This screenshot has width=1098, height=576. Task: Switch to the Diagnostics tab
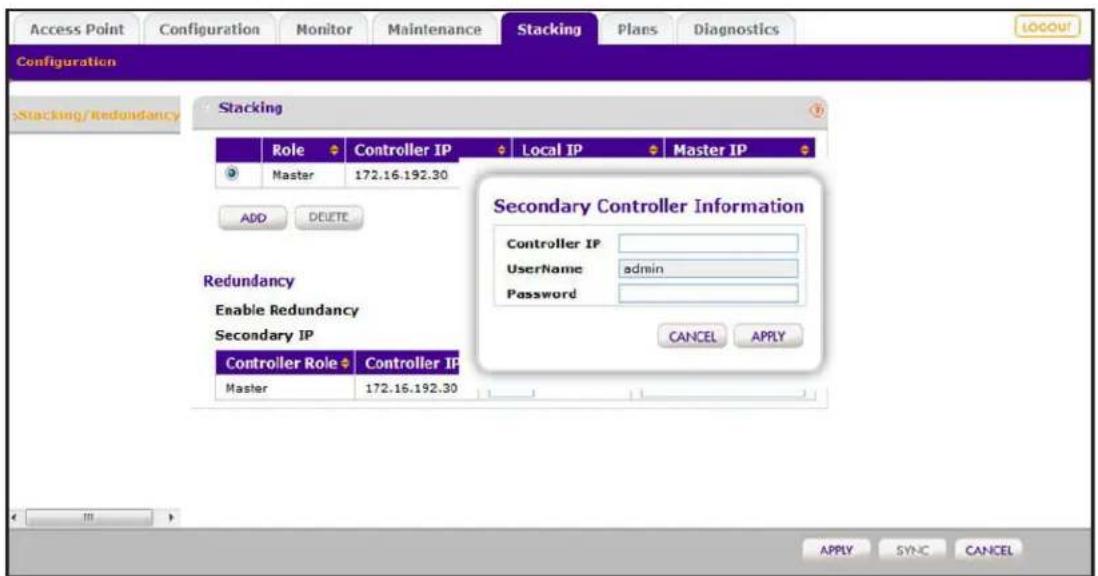736,29
